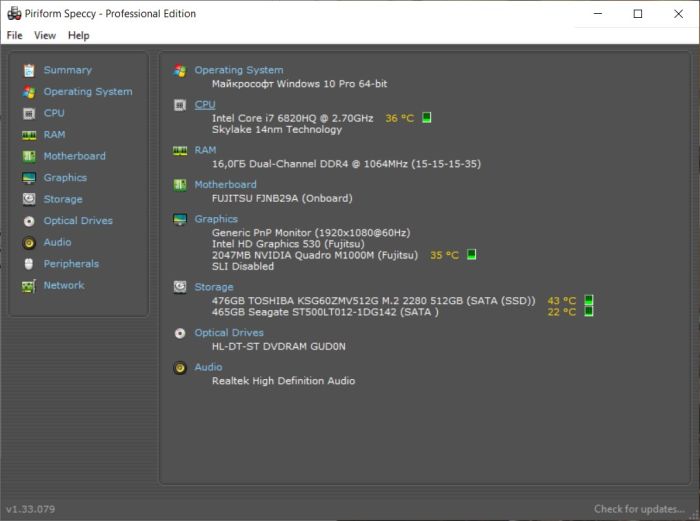Click the Seagate temperature 22 °C value
700x521 pixels.
[562, 312]
